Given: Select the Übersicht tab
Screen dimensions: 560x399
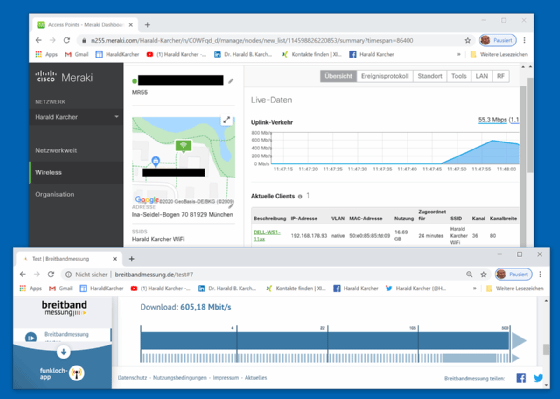Looking at the screenshot, I should (x=338, y=76).
